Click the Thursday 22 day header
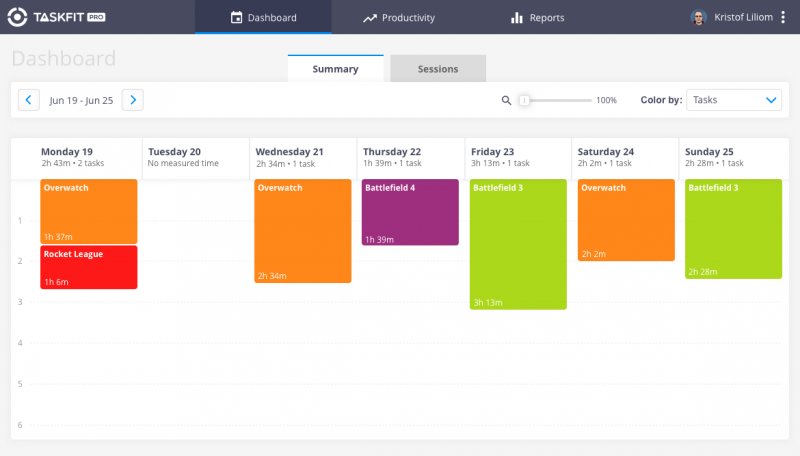 click(x=392, y=151)
